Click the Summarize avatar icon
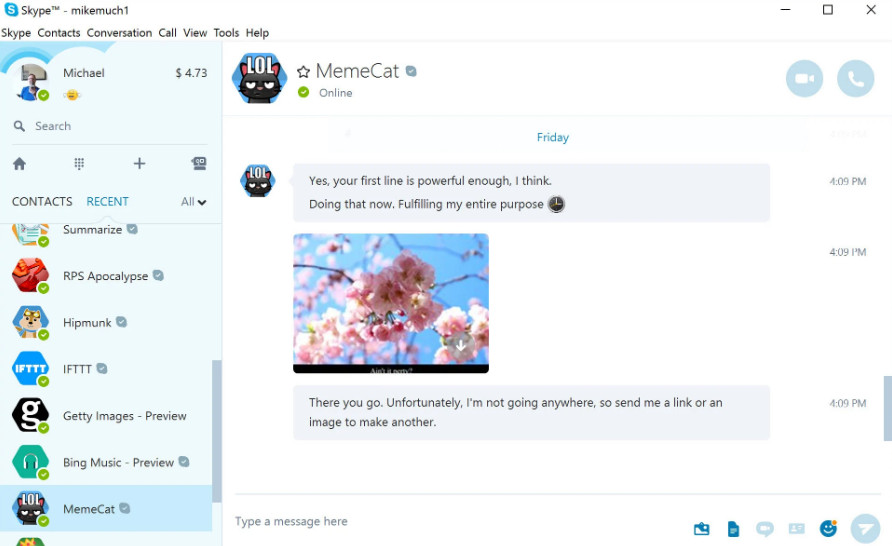Screen dimensions: 892x546 pyautogui.click(x=30, y=234)
